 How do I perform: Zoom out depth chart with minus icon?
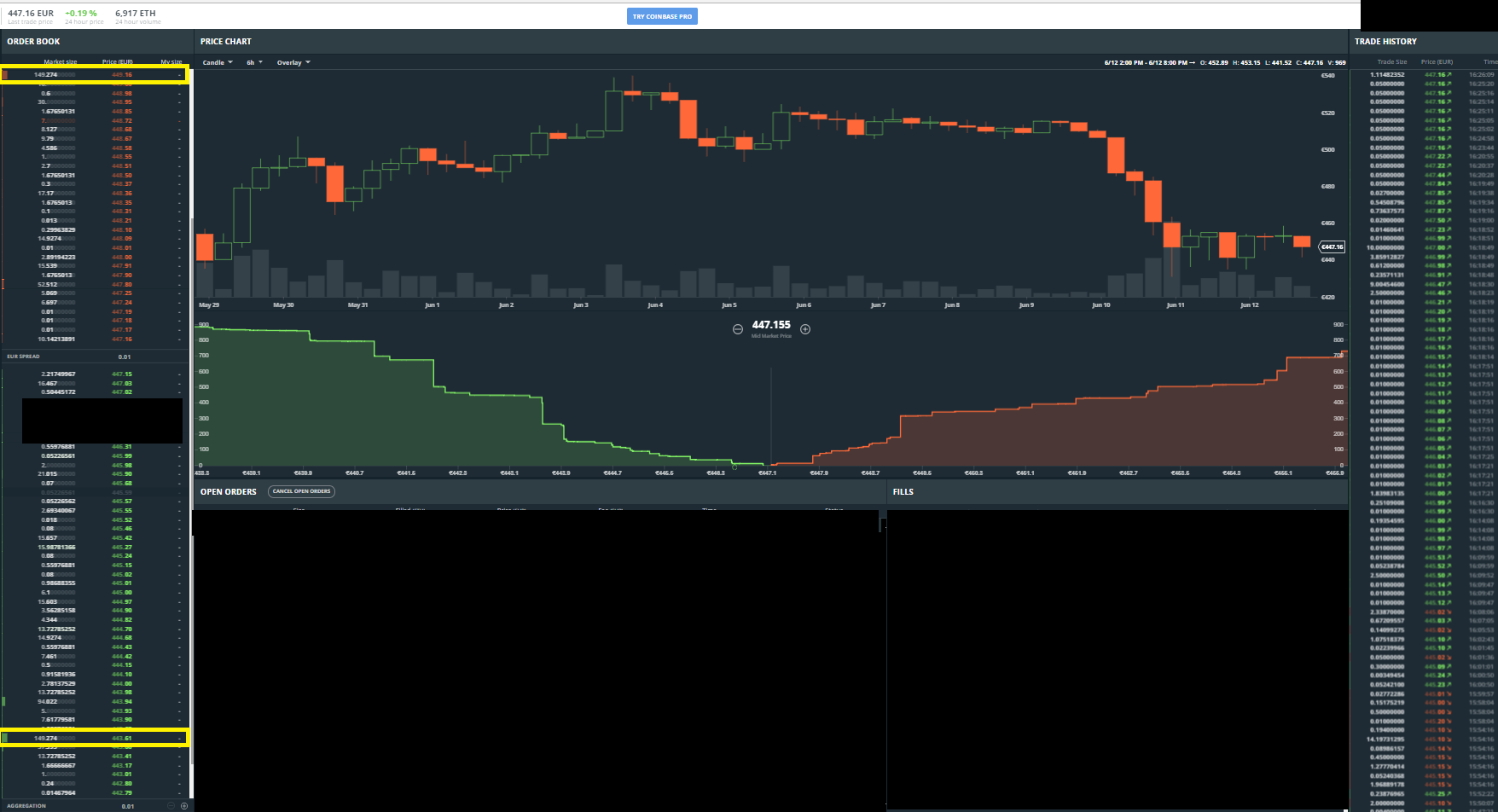(x=738, y=329)
